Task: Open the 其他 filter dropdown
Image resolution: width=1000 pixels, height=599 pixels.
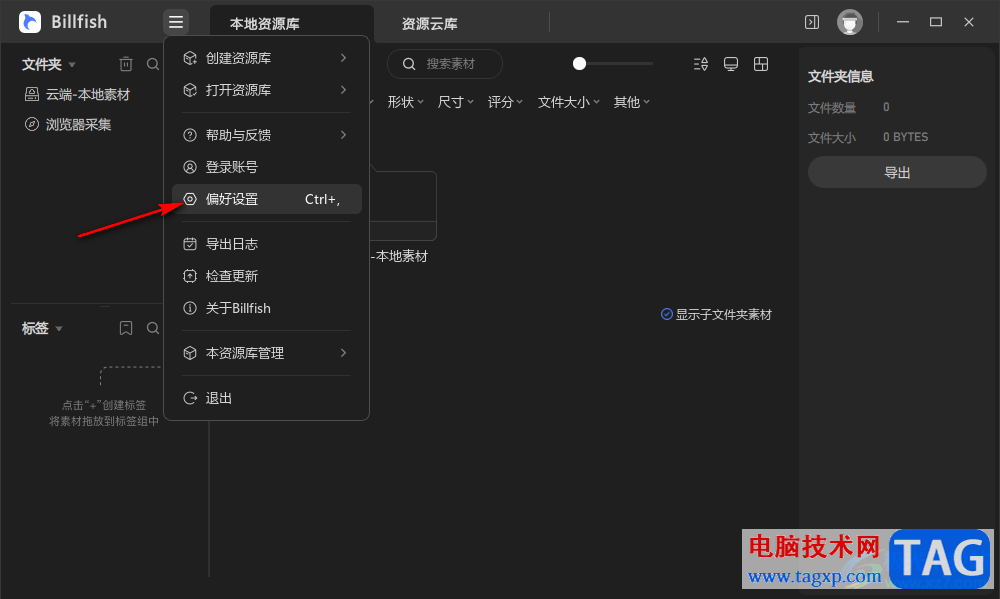Action: click(631, 102)
